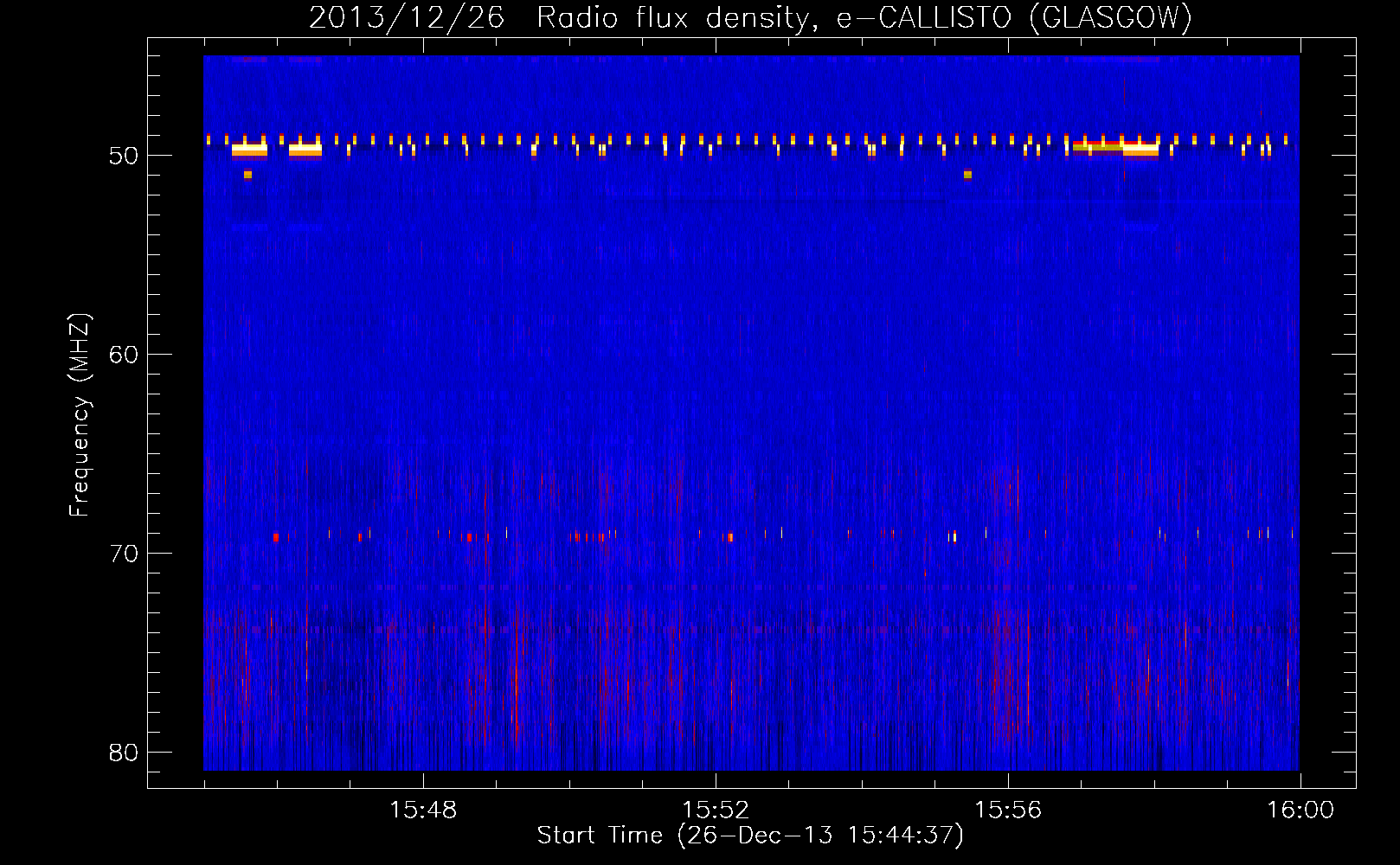The height and width of the screenshot is (865, 1400).
Task: Click the 70 frequency tick label
Action: point(125,554)
